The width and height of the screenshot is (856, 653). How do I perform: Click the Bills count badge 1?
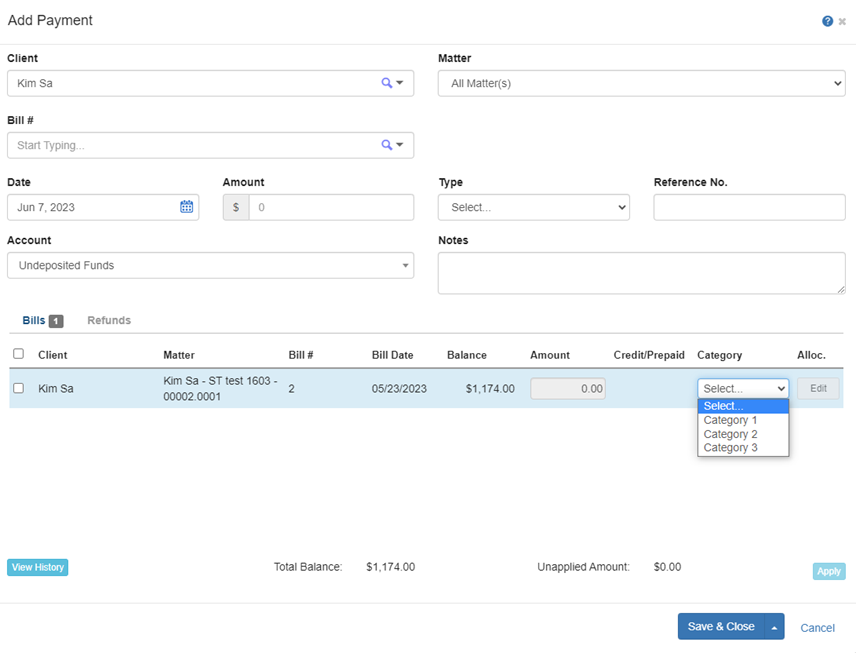click(x=56, y=321)
